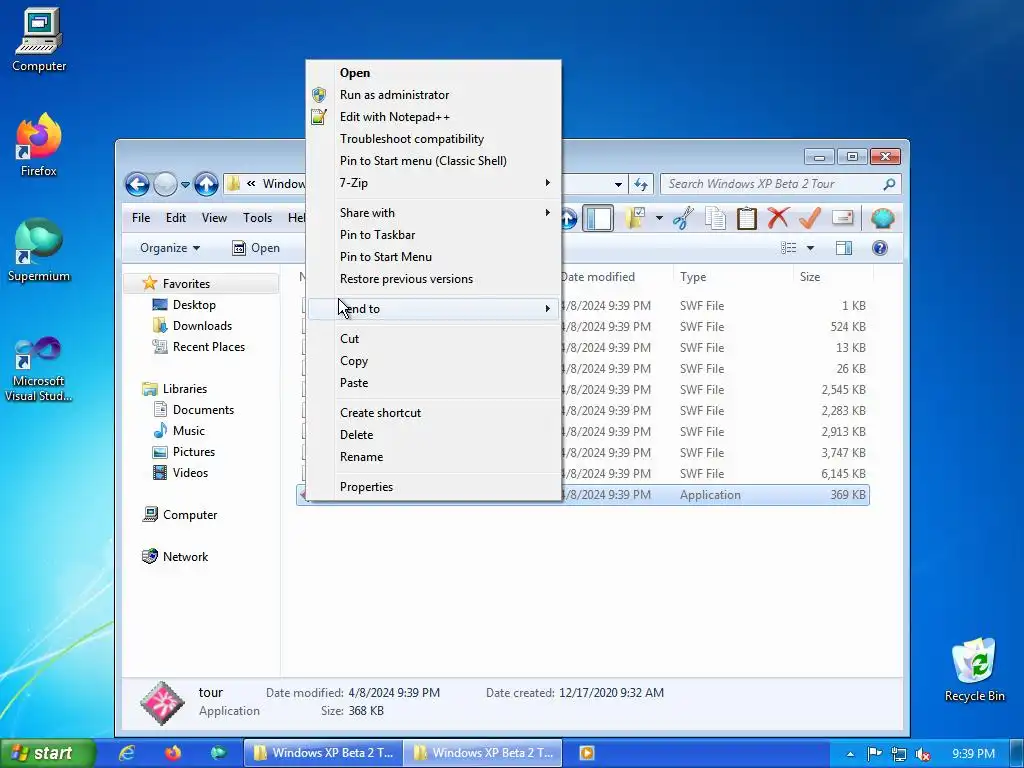Select Create shortcut in context menu
1024x768 pixels.
pyautogui.click(x=434, y=413)
